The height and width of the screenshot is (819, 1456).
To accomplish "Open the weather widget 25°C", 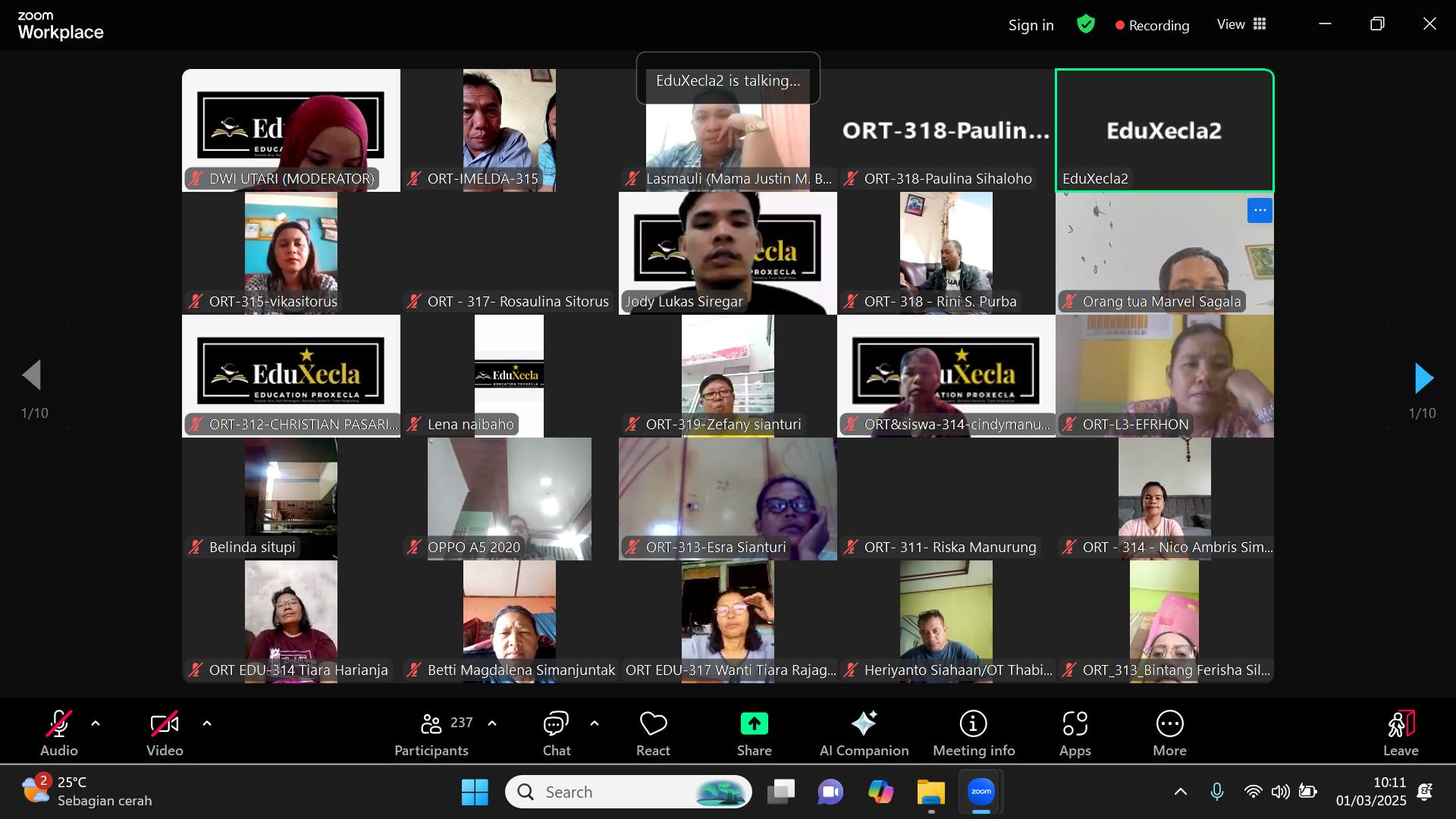I will pyautogui.click(x=86, y=792).
